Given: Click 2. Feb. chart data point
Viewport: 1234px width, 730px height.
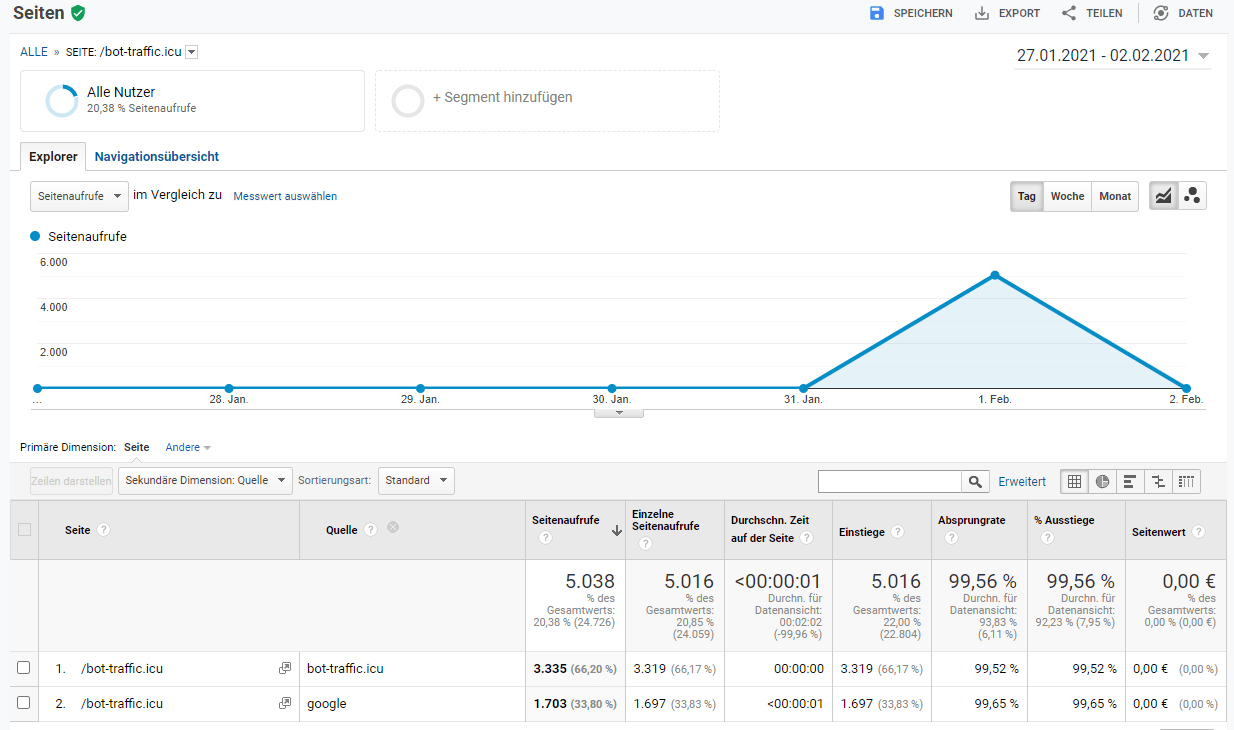Looking at the screenshot, I should coord(1187,388).
